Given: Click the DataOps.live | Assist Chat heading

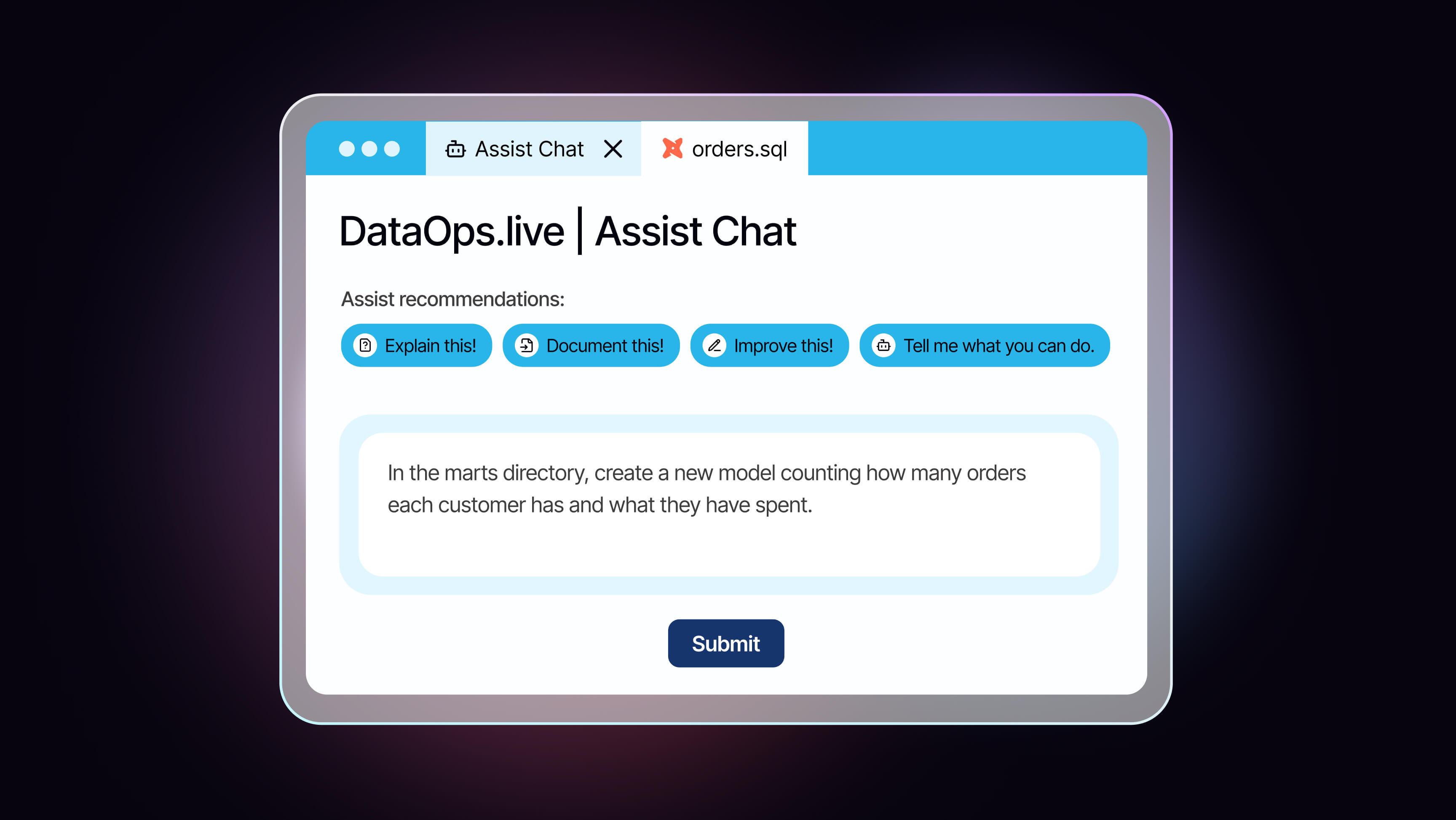Looking at the screenshot, I should point(567,232).
